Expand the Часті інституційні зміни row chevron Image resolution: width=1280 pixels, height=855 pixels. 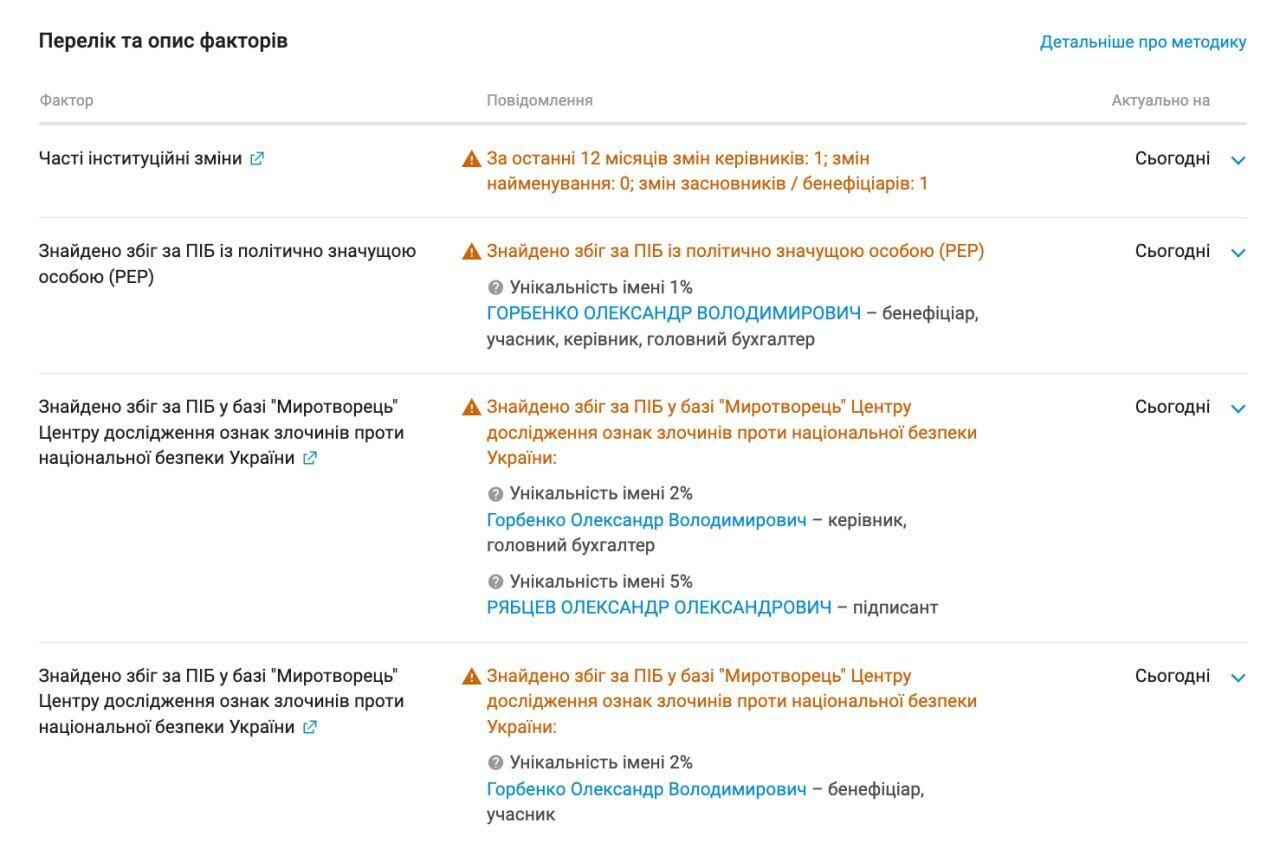click(x=1238, y=160)
